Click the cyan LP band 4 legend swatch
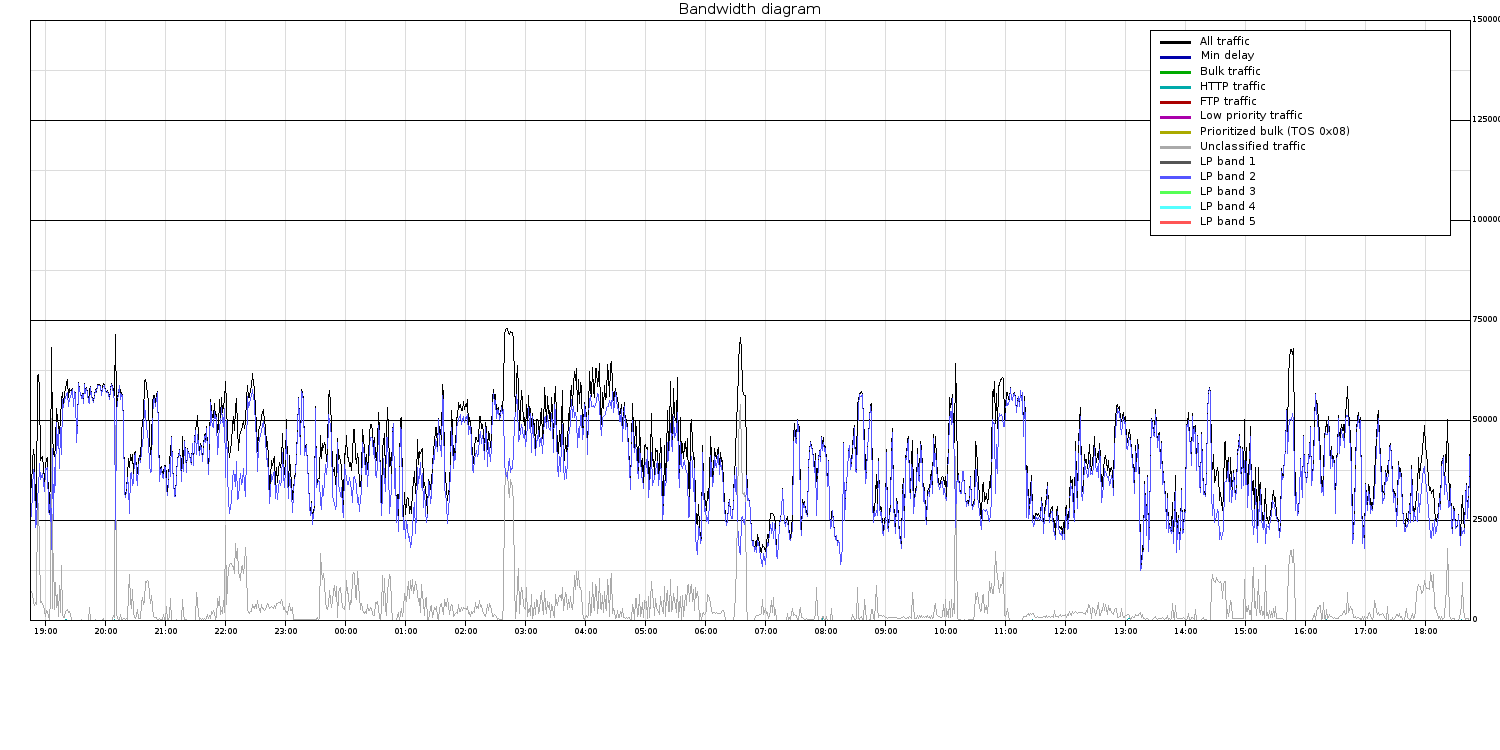This screenshot has width=1500, height=750. [1175, 207]
